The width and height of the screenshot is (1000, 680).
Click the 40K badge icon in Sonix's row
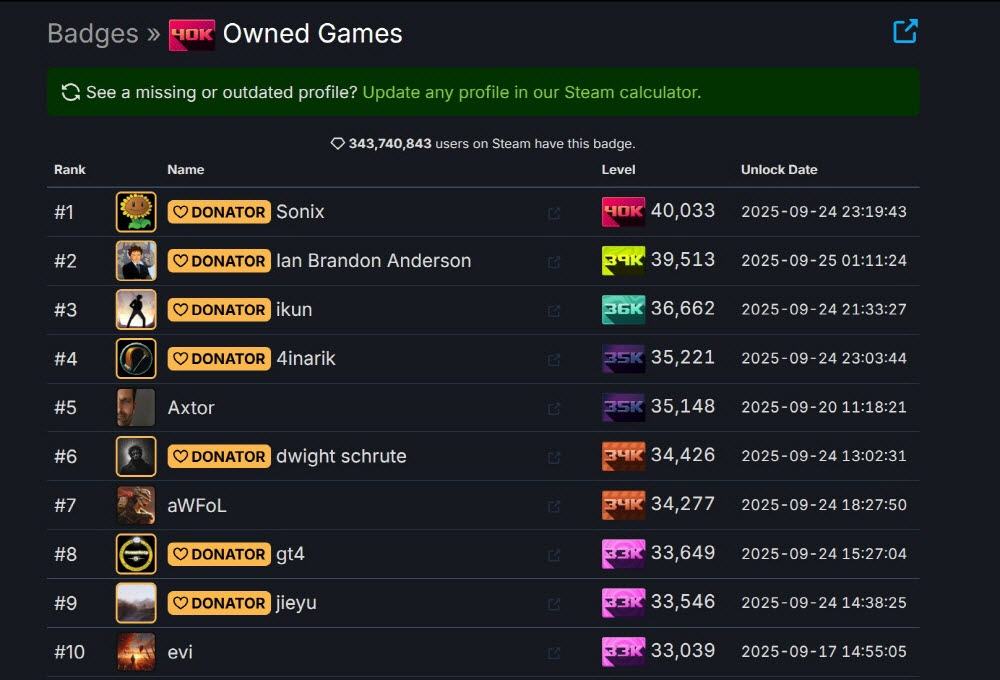pos(623,212)
